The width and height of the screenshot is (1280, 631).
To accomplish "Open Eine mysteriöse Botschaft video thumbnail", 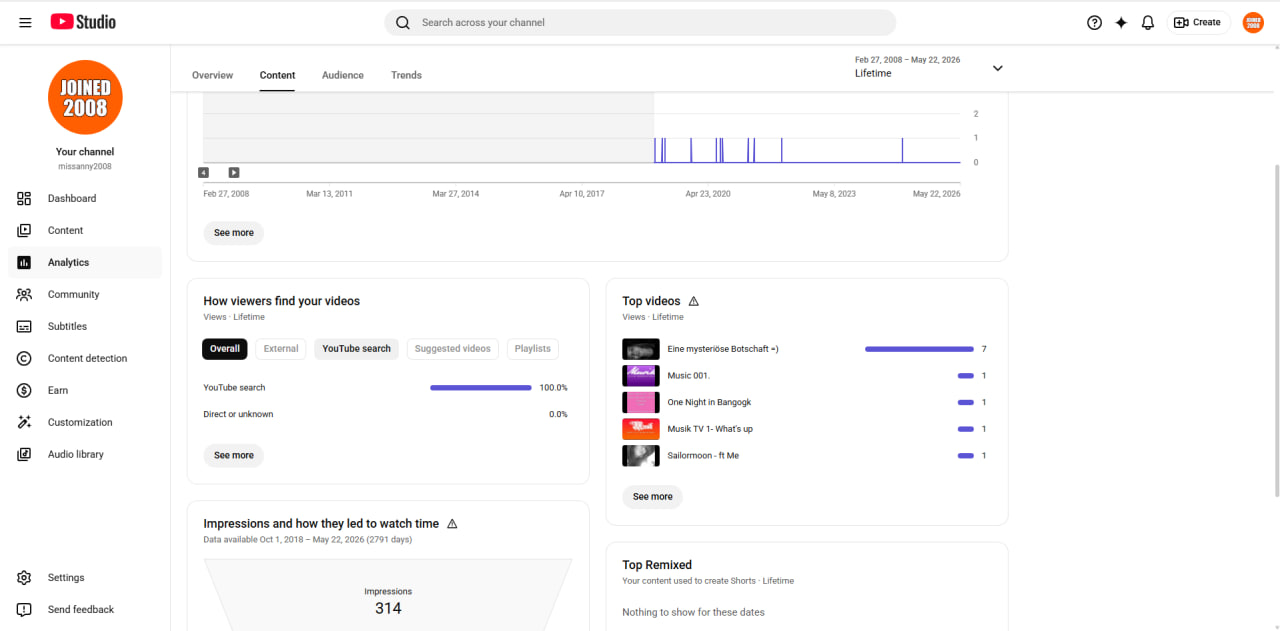I will pyautogui.click(x=641, y=349).
